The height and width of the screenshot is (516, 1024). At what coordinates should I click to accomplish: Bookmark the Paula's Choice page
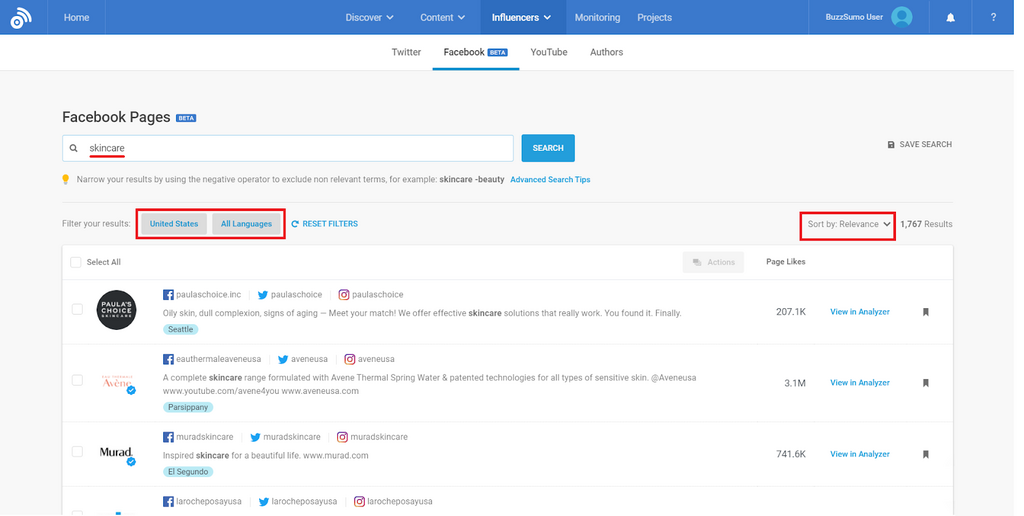926,312
